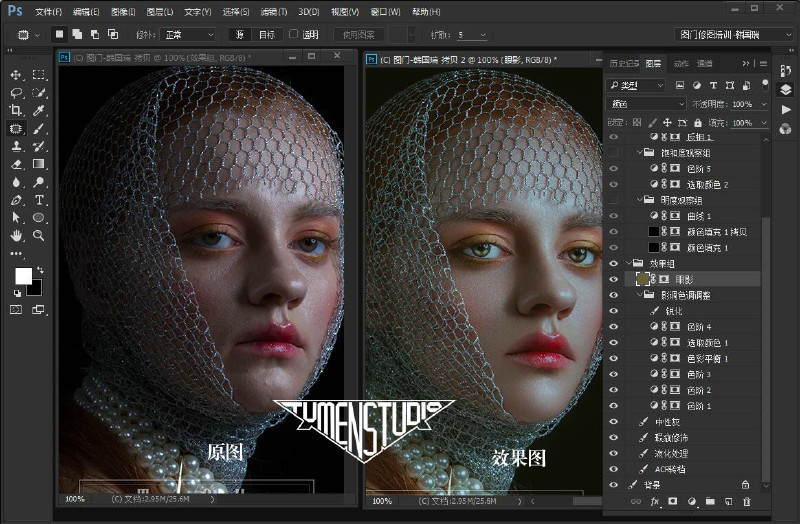Toggle visibility of 中性灰 layer
Viewport: 800px width, 524px height.
tap(614, 421)
